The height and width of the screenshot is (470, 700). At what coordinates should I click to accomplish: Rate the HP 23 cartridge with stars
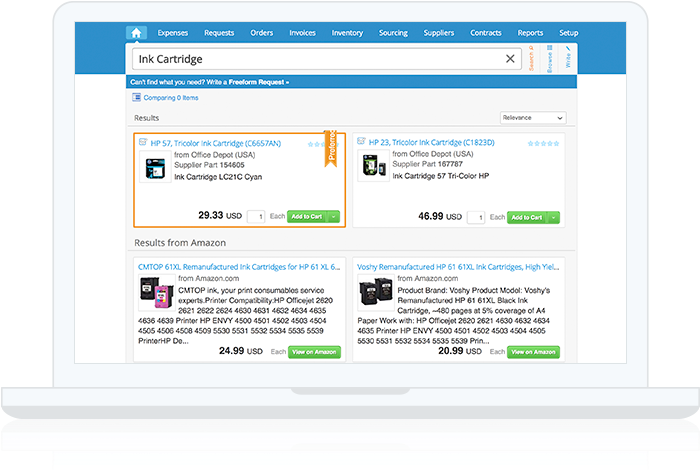[x=543, y=143]
